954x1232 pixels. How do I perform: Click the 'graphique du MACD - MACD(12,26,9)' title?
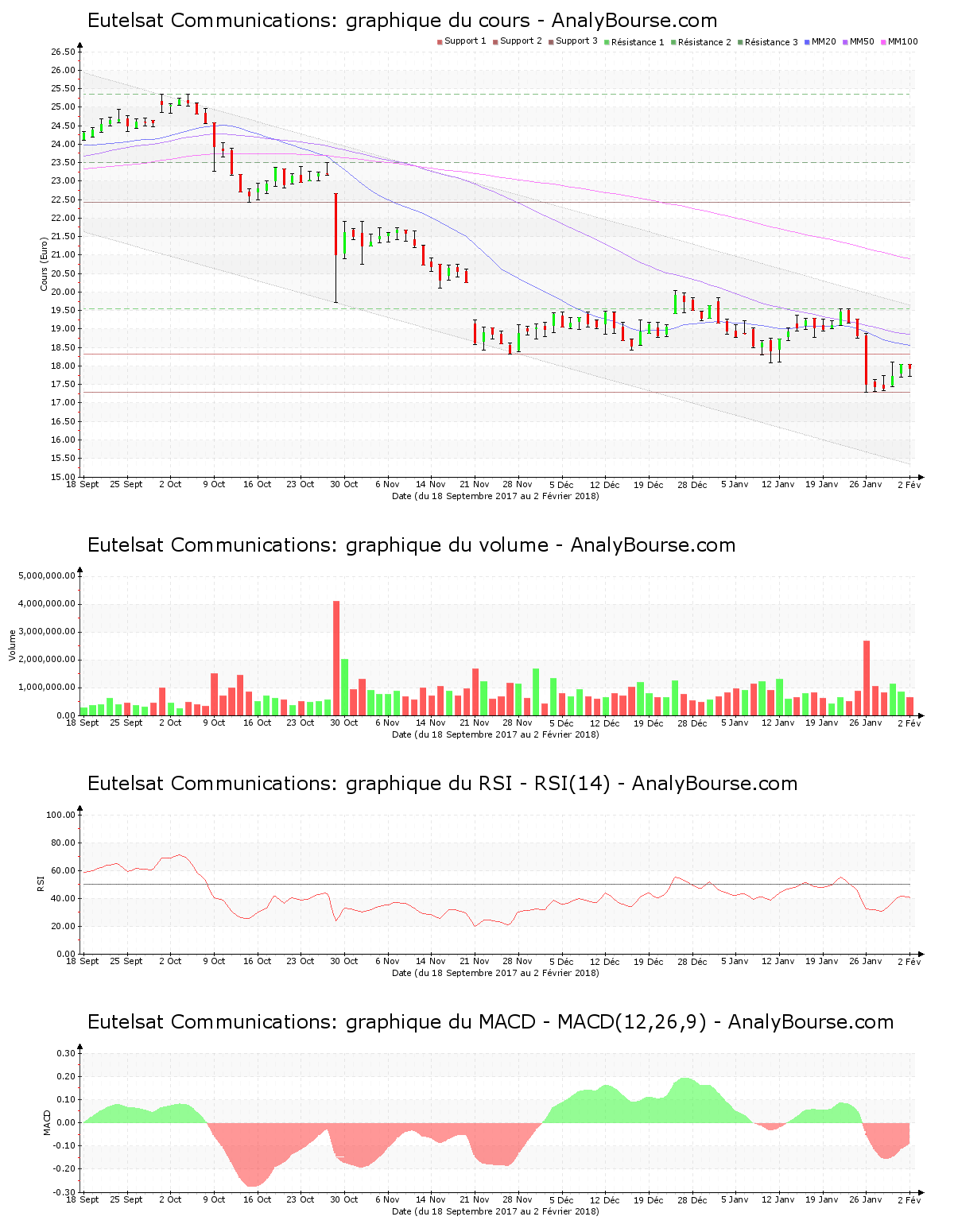(491, 1022)
